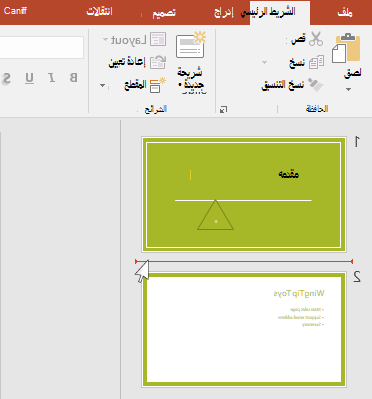Click slide number 2 in thumbnail pane
Viewport: 372px width, 399px height.
point(357,277)
